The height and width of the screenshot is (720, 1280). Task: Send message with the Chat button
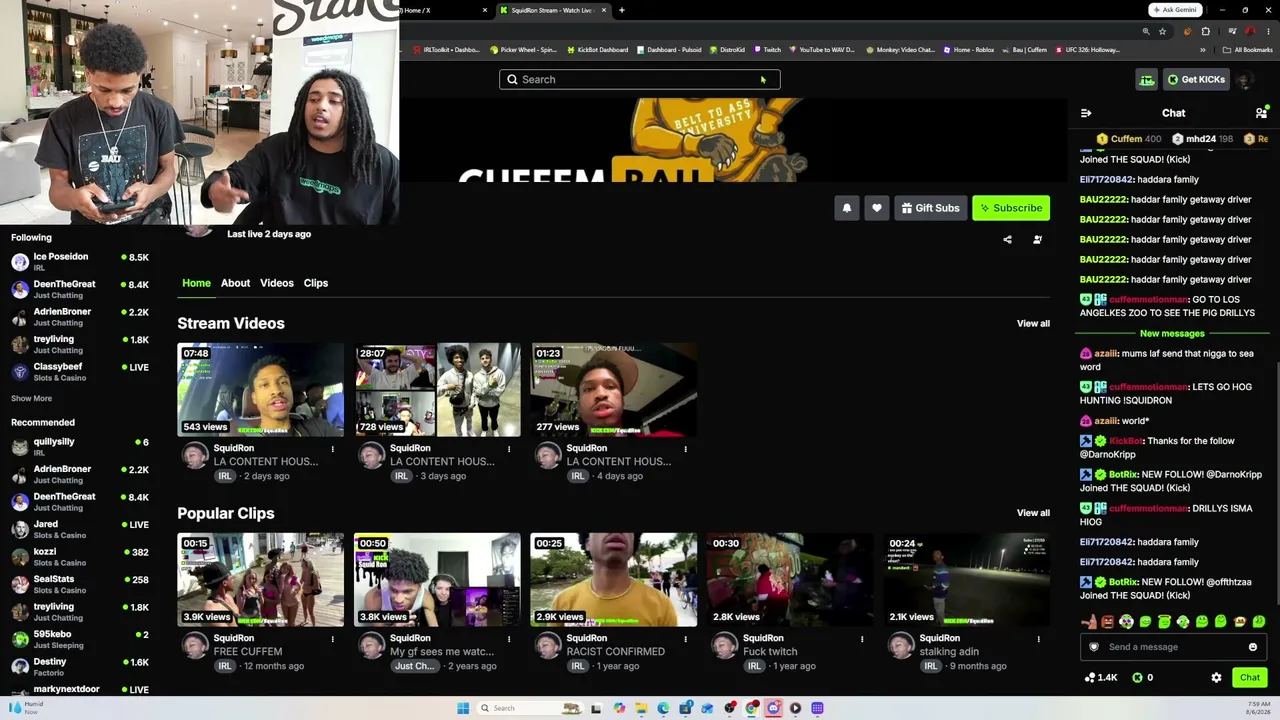click(x=1250, y=678)
